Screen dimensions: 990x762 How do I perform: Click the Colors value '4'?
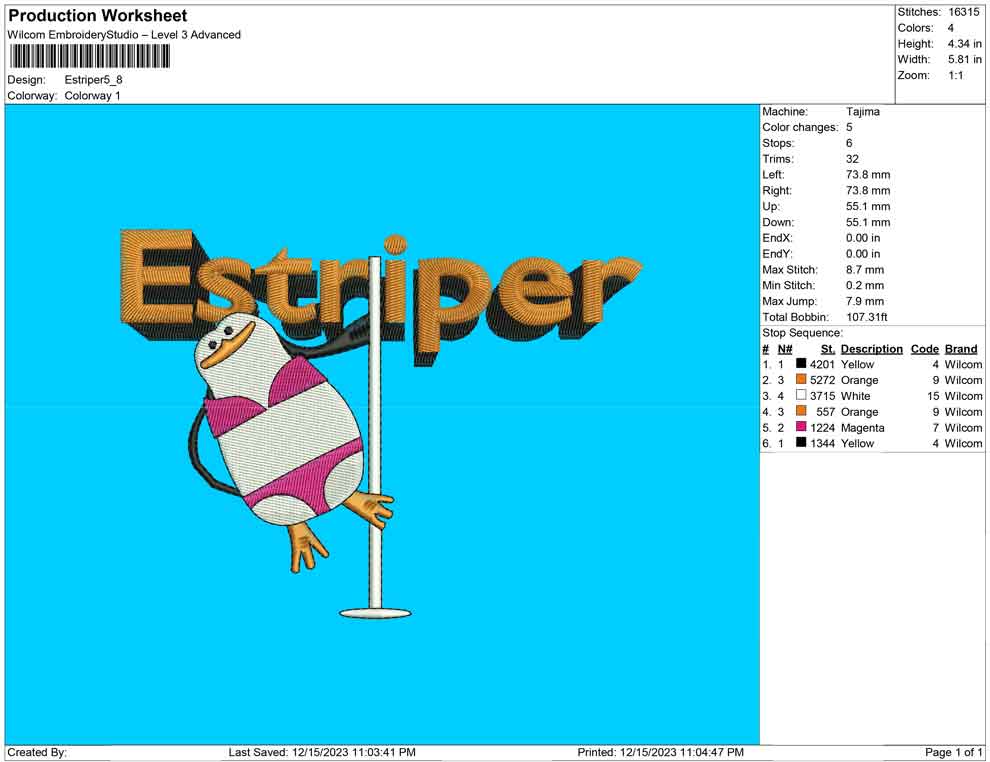[951, 28]
